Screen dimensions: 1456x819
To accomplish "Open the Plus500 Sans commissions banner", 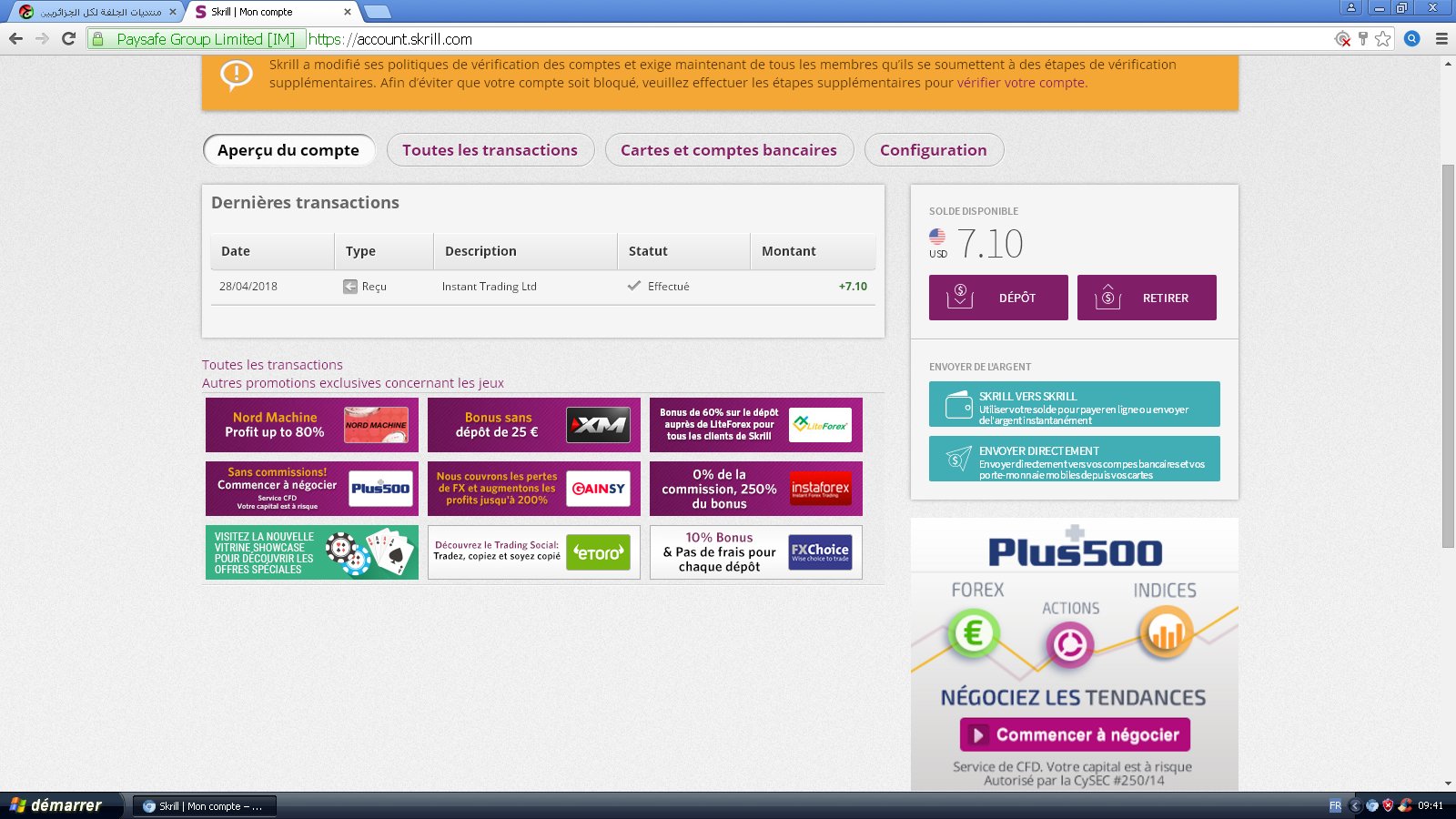I will pyautogui.click(x=312, y=489).
